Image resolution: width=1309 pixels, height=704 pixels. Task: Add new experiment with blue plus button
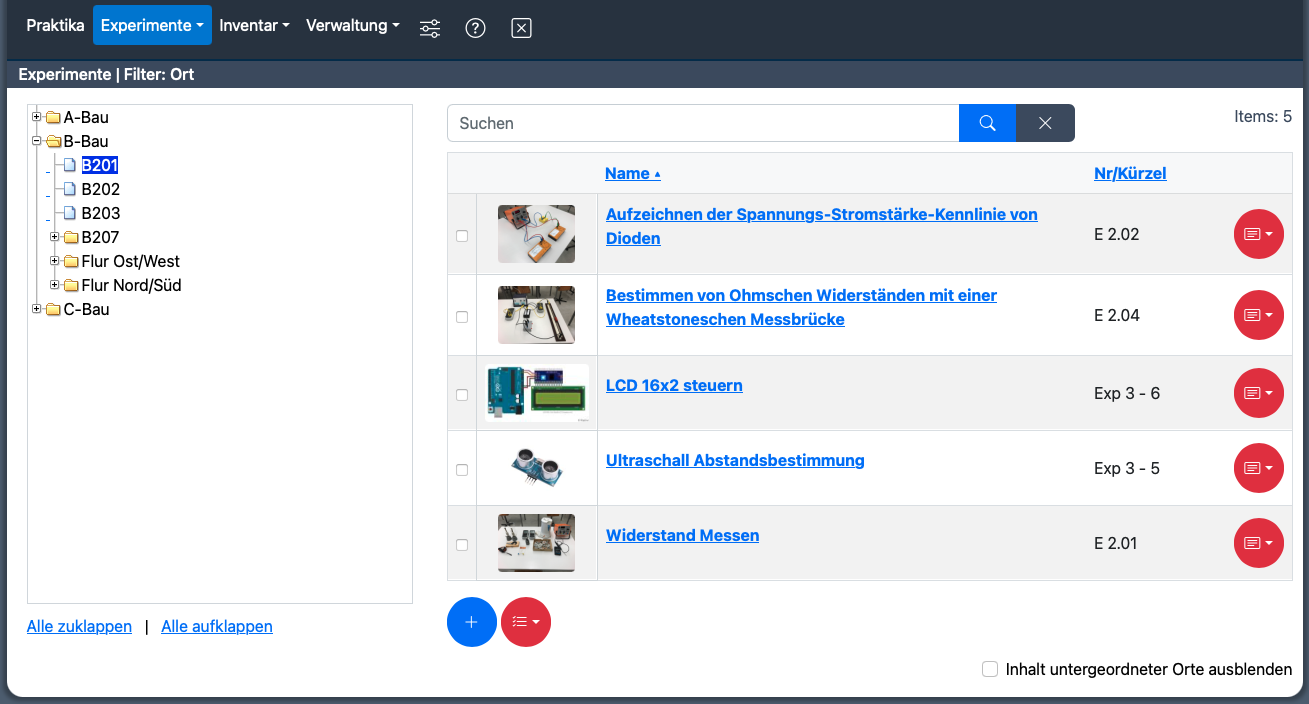[x=472, y=622]
